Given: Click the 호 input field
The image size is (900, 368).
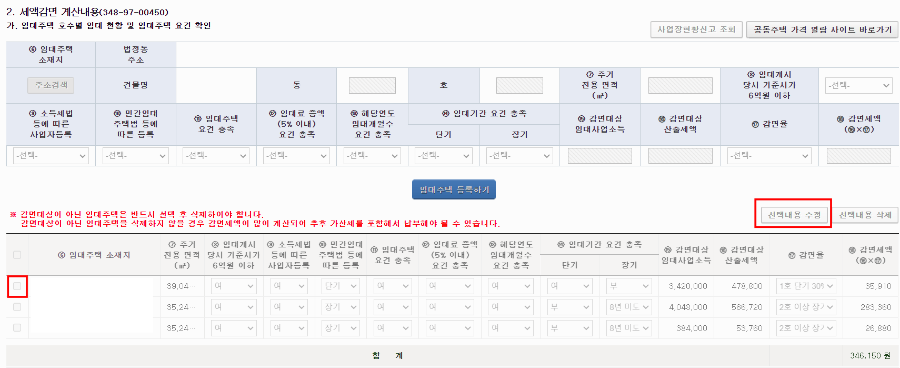Looking at the screenshot, I should pyautogui.click(x=519, y=86).
